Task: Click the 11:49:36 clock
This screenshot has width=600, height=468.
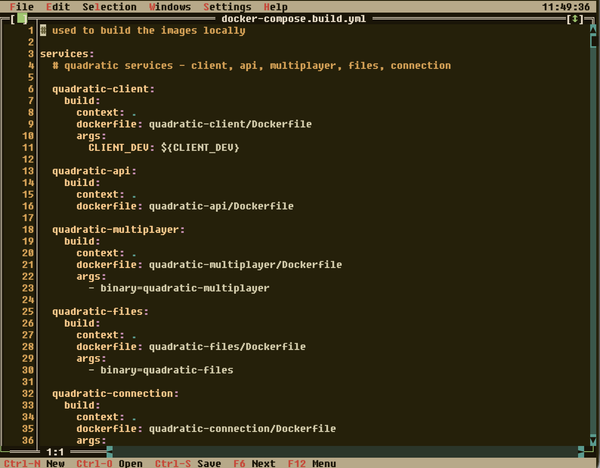Action: point(566,7)
